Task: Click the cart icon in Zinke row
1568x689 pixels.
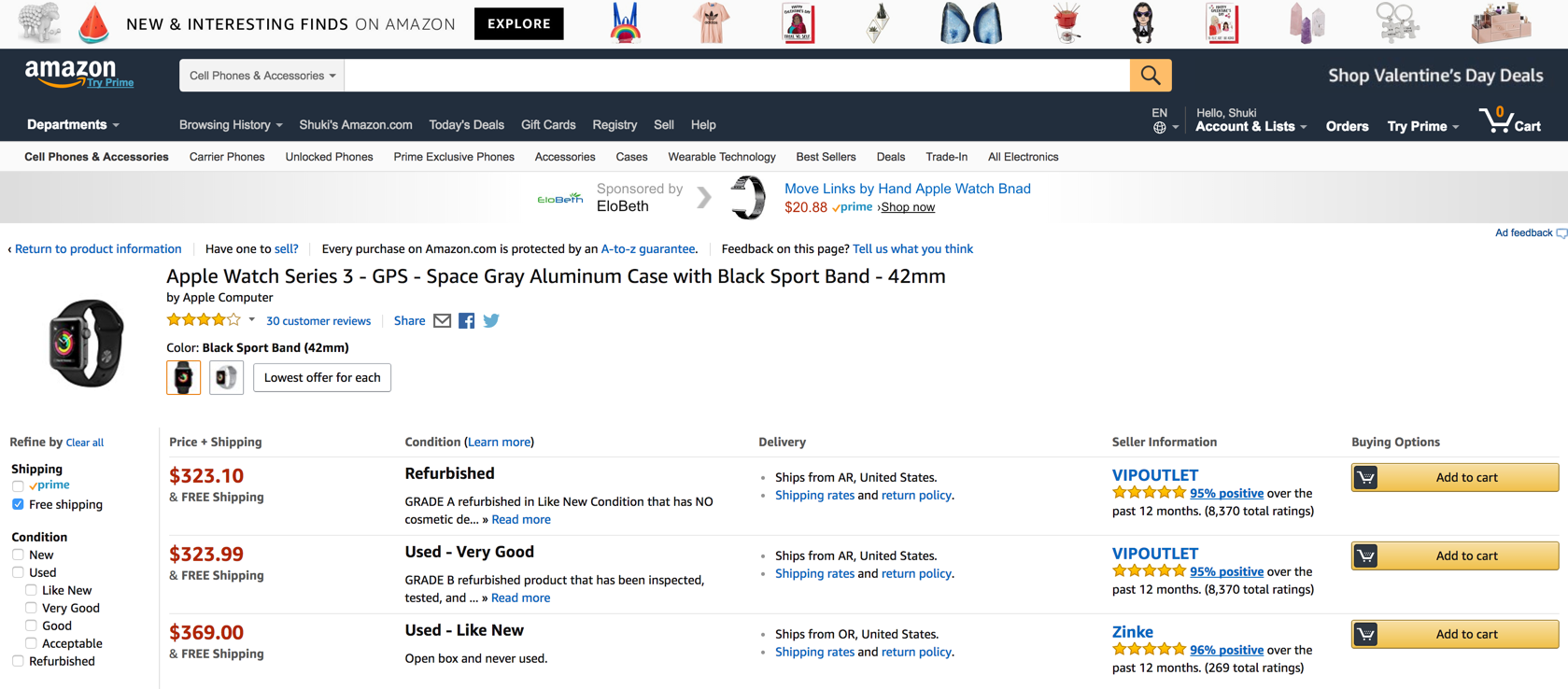Action: click(x=1366, y=634)
